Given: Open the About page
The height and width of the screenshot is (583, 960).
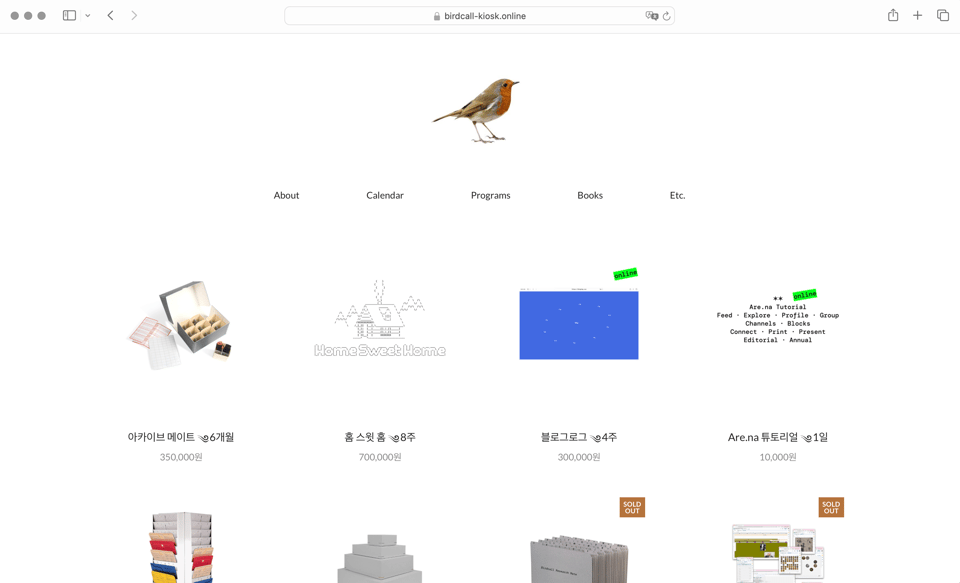Looking at the screenshot, I should point(286,195).
